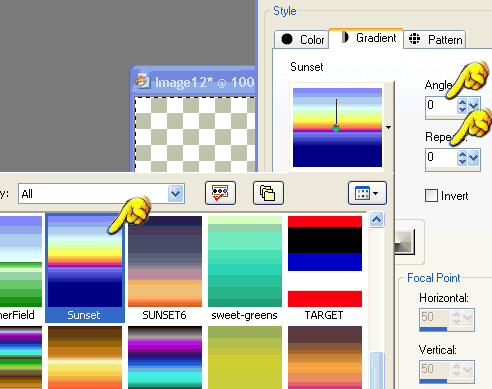The height and width of the screenshot is (389, 492).
Task: Select the TARGET gradient thumbnail
Action: pyautogui.click(x=325, y=262)
